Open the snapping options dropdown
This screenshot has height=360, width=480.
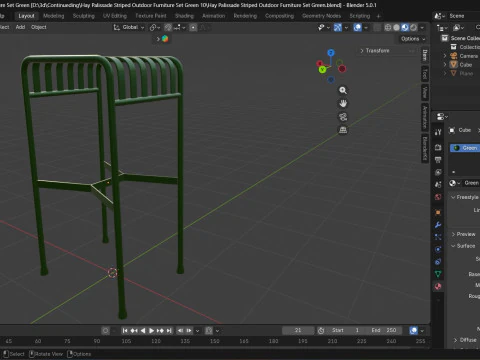pos(179,27)
